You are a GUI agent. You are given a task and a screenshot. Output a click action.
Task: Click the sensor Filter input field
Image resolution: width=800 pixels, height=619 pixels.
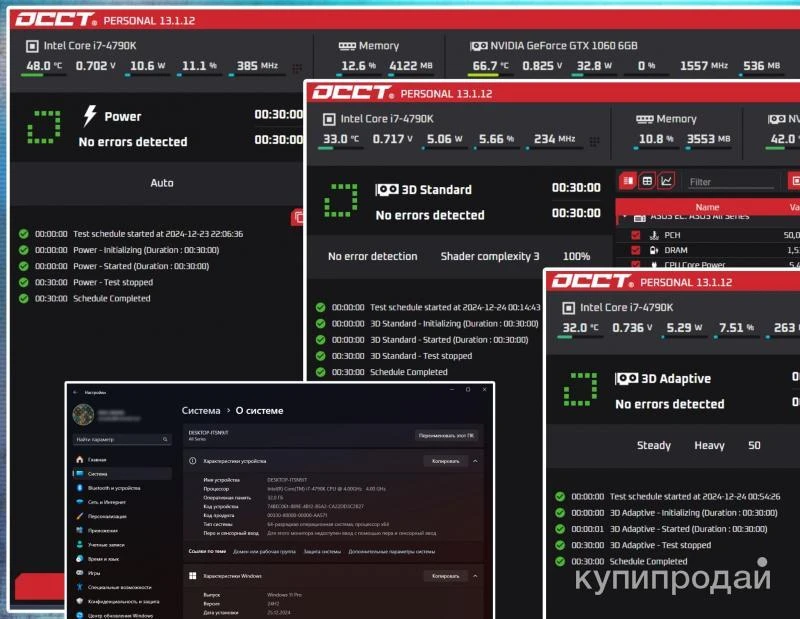(x=730, y=182)
